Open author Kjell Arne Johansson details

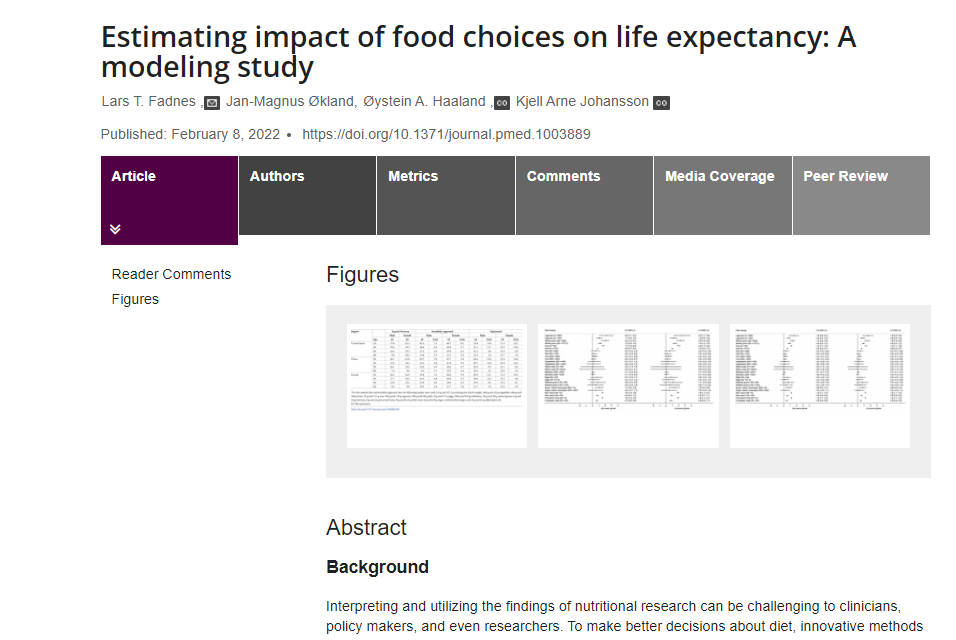click(x=582, y=101)
